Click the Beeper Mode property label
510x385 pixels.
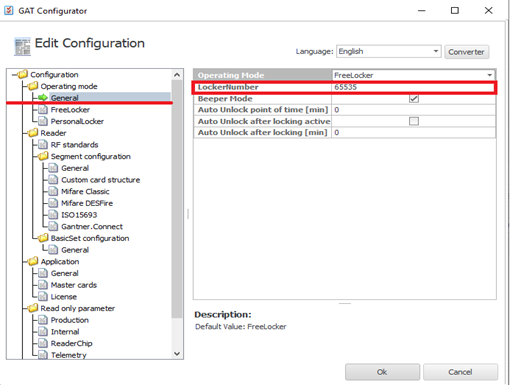tap(225, 99)
